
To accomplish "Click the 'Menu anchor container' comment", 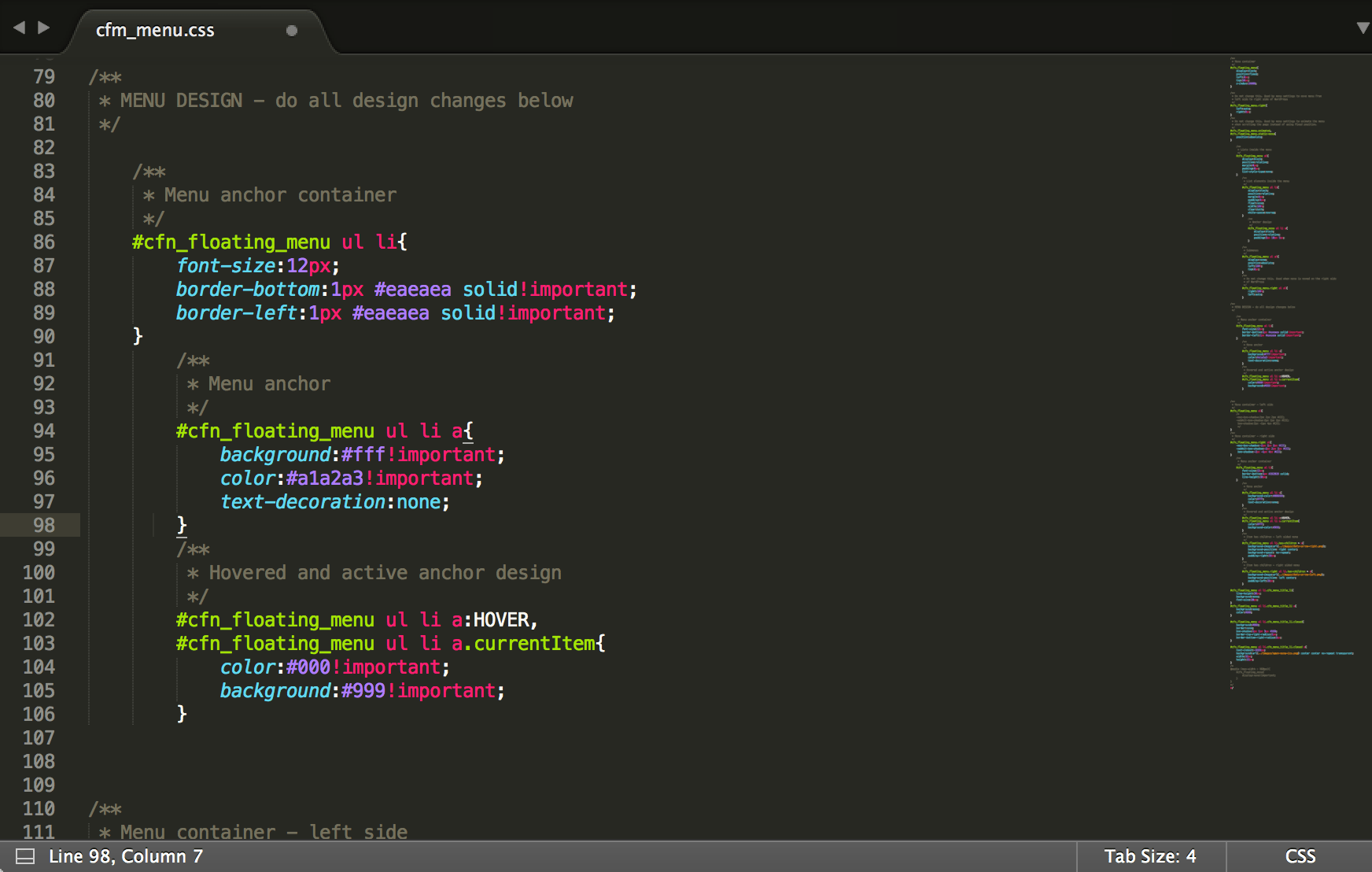I will point(270,195).
